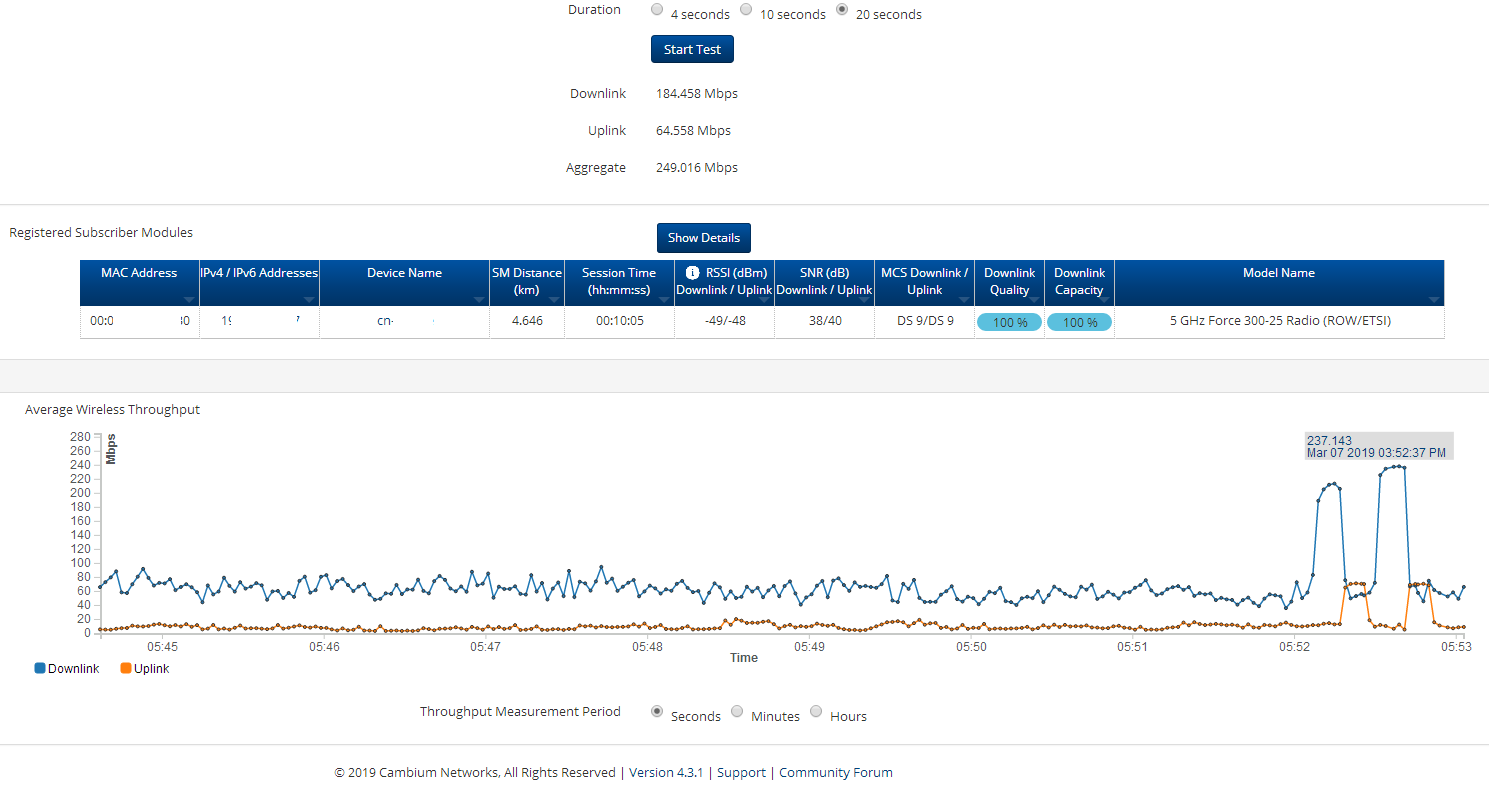Click the Downlink Capacity column header
This screenshot has height=789, width=1489.
1079,281
